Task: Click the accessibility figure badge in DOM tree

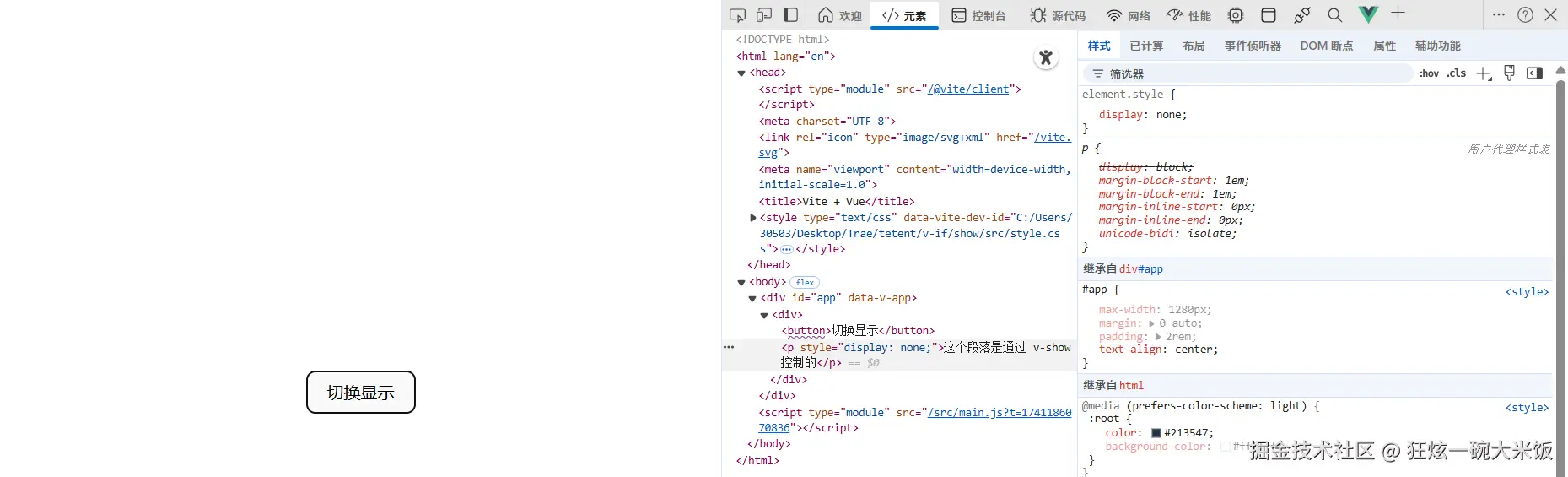Action: [1046, 57]
